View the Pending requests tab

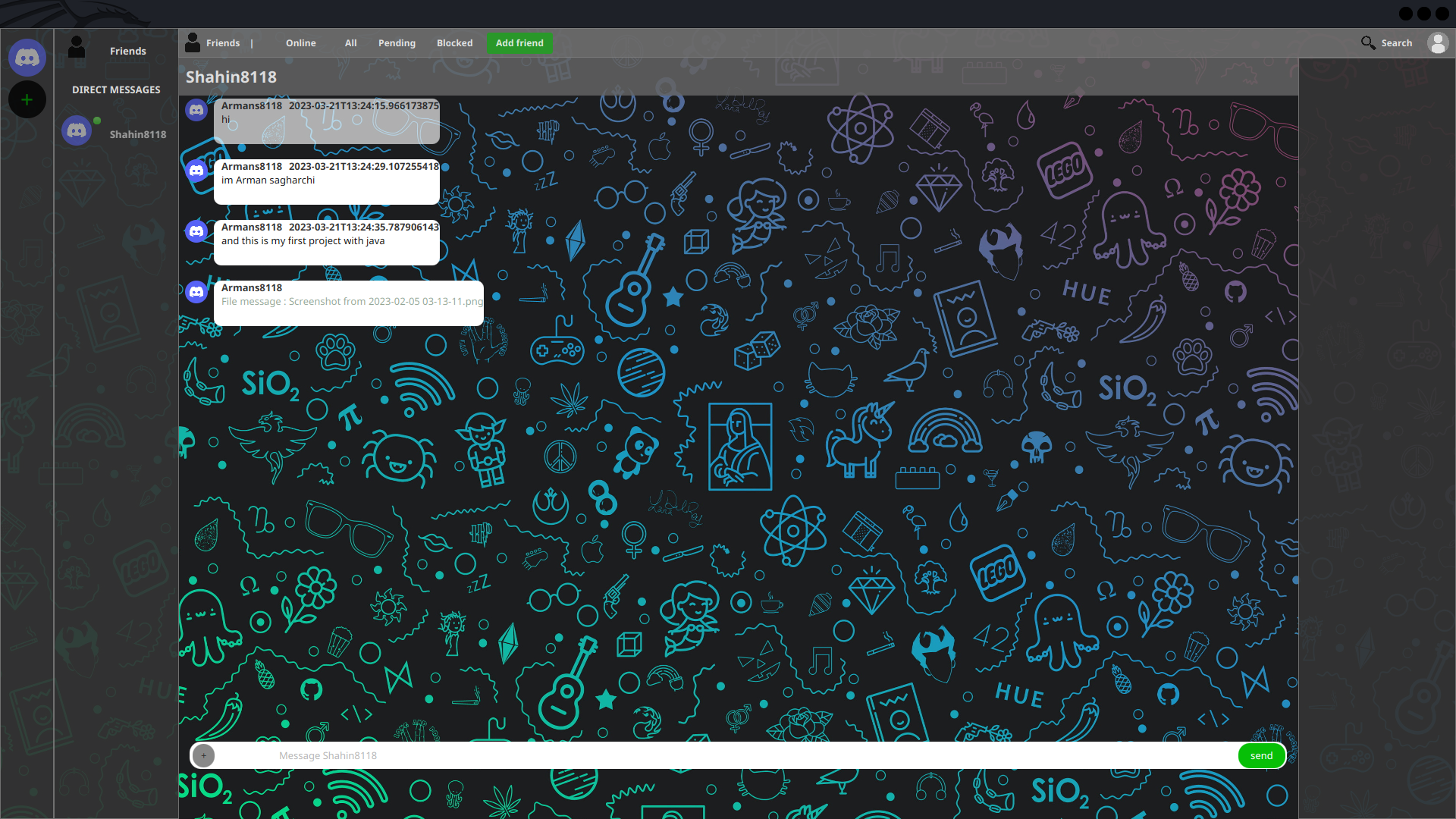pos(397,43)
